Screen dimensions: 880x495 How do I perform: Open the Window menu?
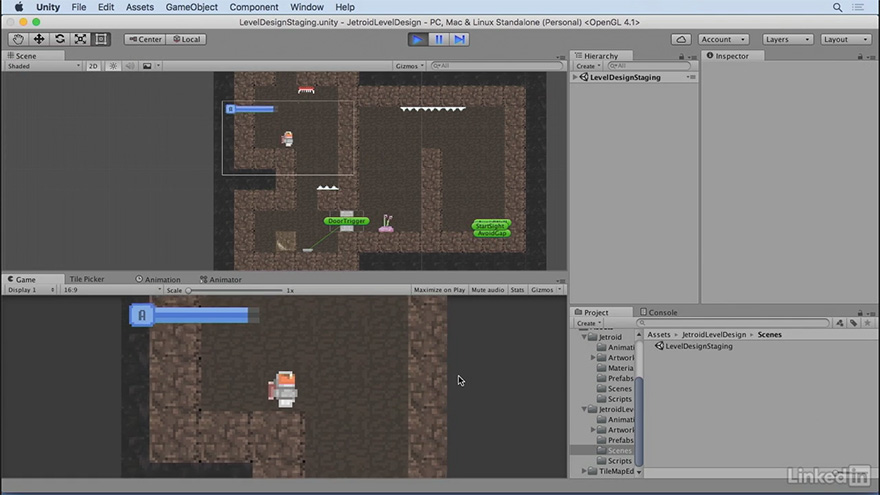[306, 7]
